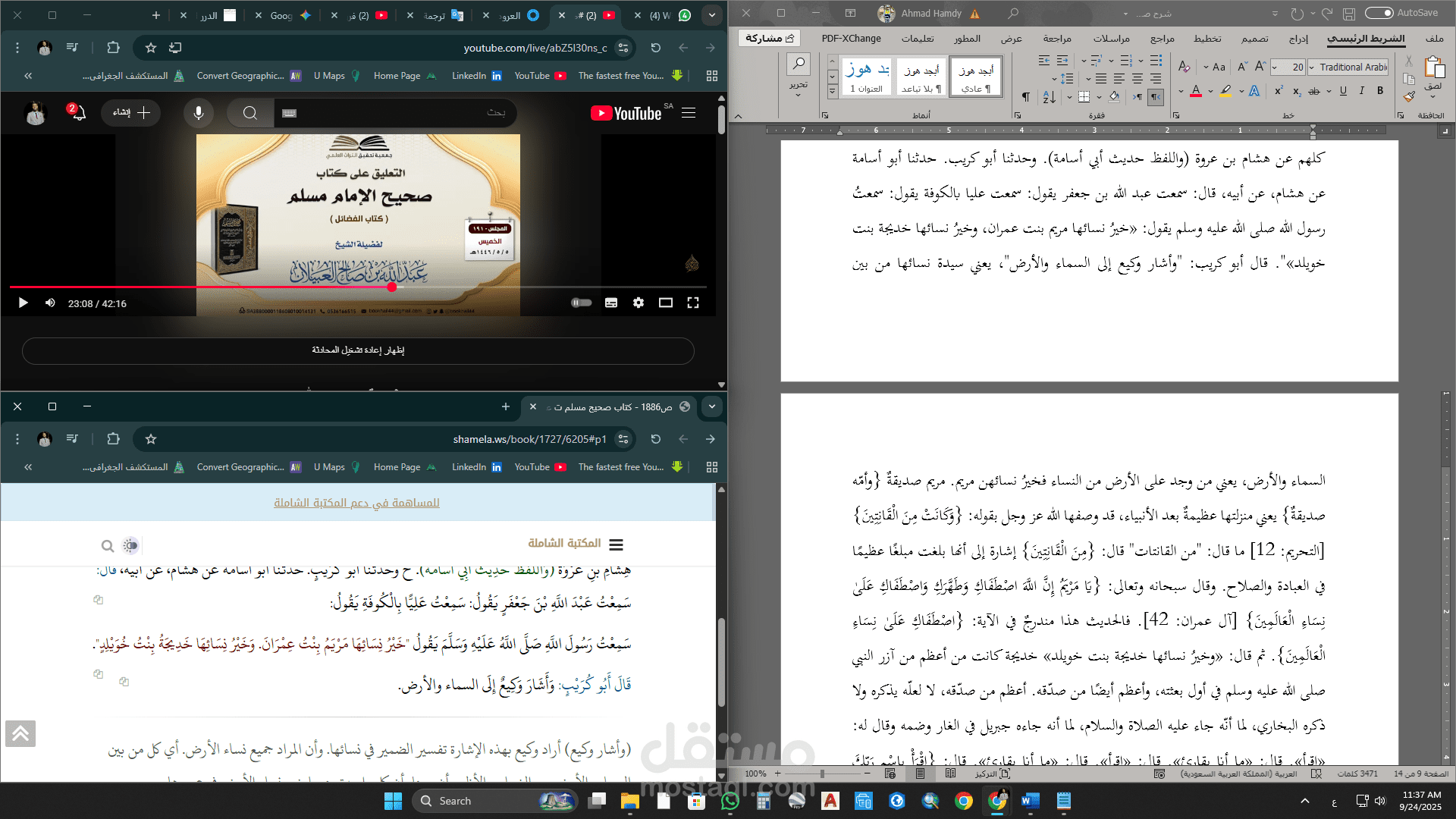1456x819 pixels.
Task: Increase font size with grow font icon
Action: click(x=1260, y=67)
